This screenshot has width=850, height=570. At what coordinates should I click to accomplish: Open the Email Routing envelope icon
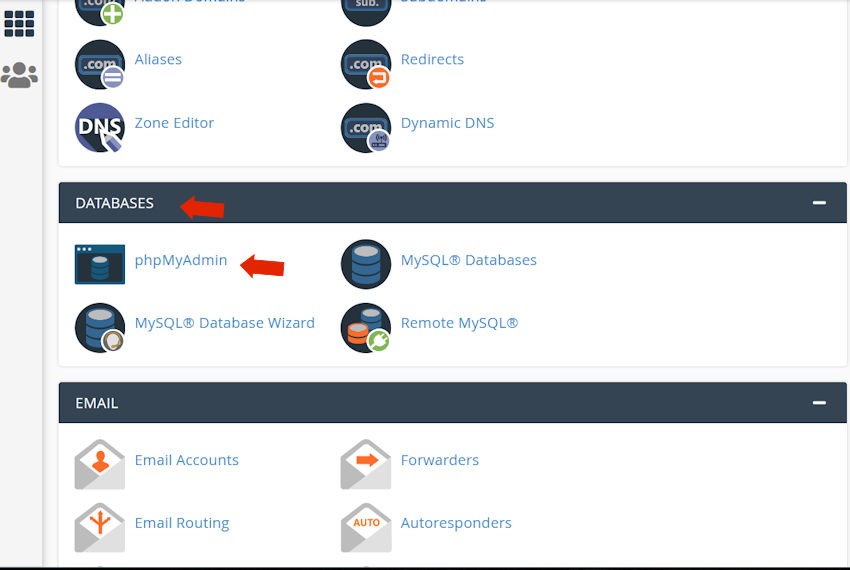click(x=100, y=528)
